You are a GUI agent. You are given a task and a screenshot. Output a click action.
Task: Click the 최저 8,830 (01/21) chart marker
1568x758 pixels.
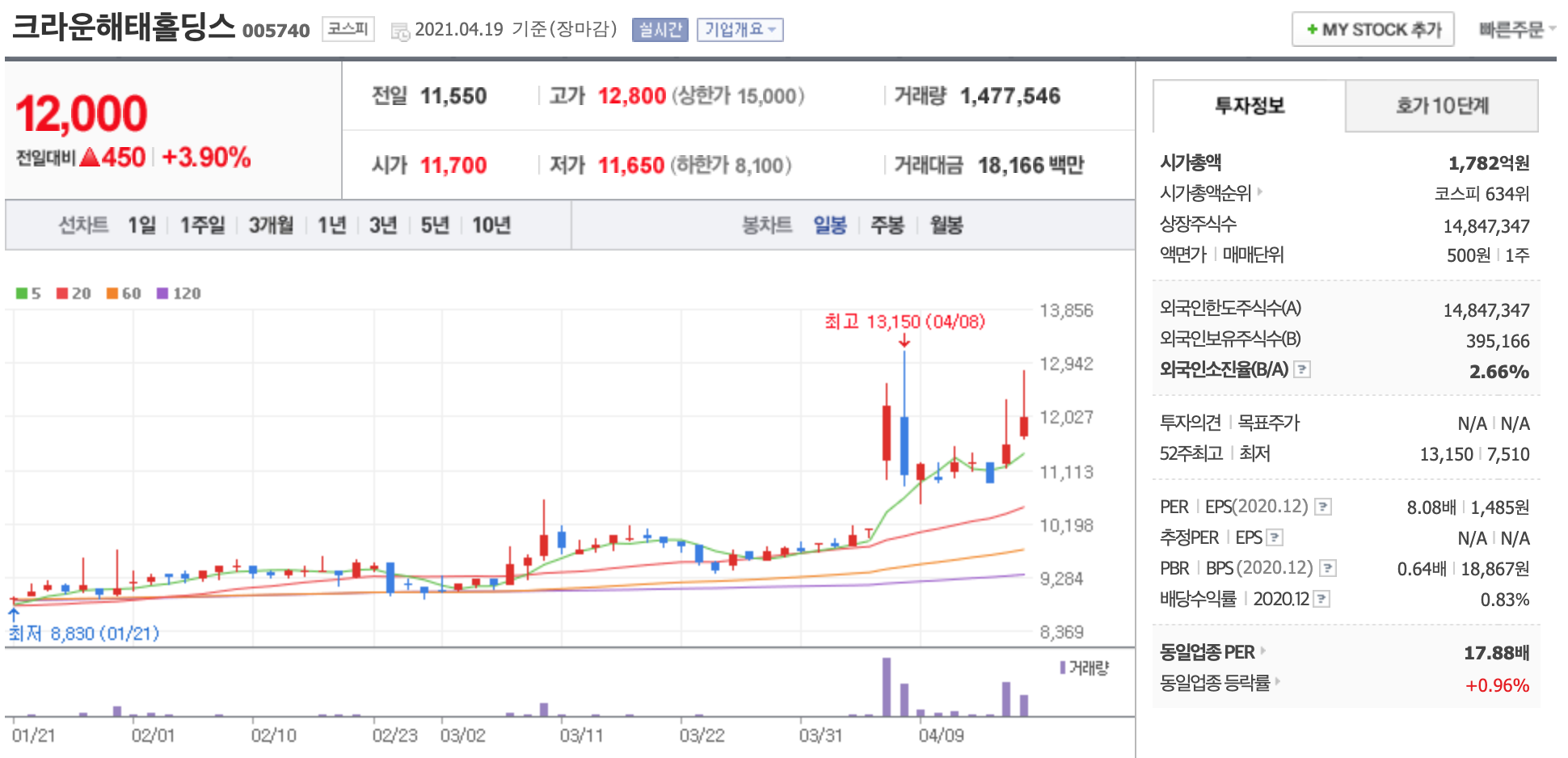click(x=84, y=633)
